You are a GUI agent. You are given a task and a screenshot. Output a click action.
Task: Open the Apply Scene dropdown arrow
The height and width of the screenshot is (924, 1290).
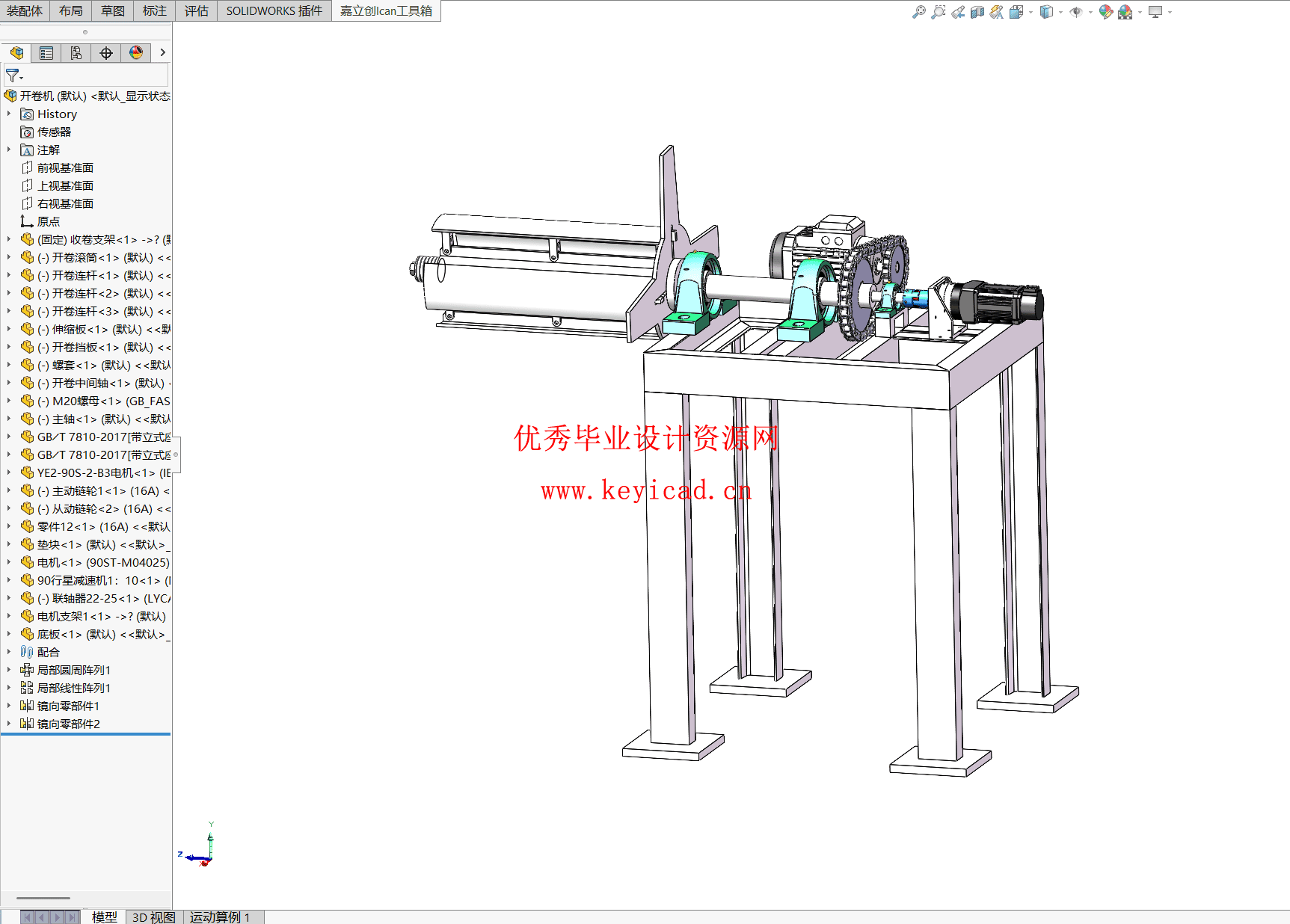1140,13
